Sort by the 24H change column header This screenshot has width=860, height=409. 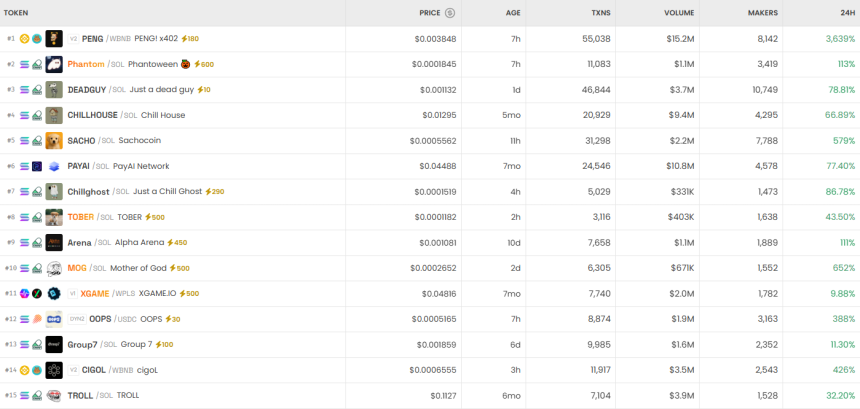click(x=845, y=13)
